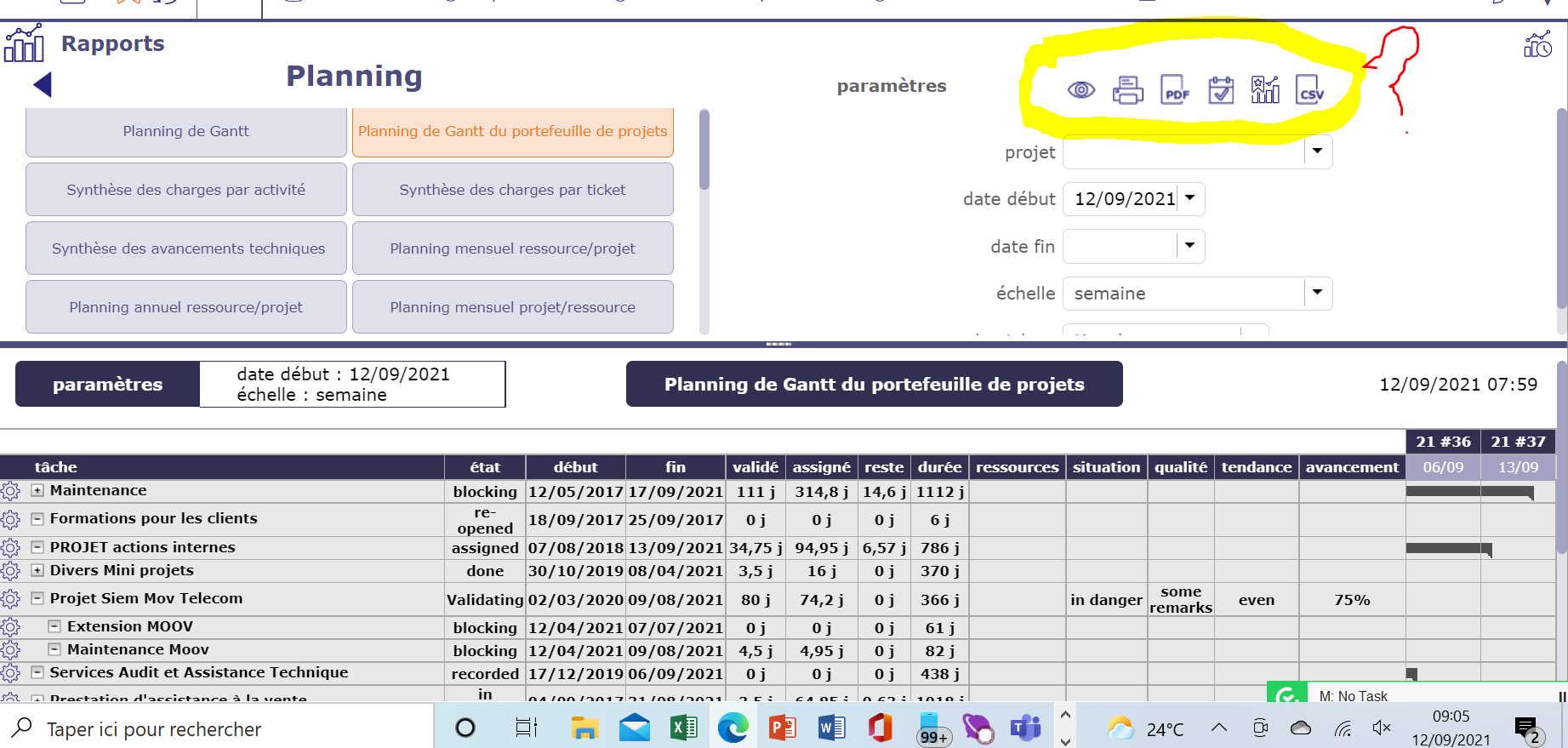Open the échelle dropdown arrow
Screen dimensions: 1568x748
click(1317, 293)
